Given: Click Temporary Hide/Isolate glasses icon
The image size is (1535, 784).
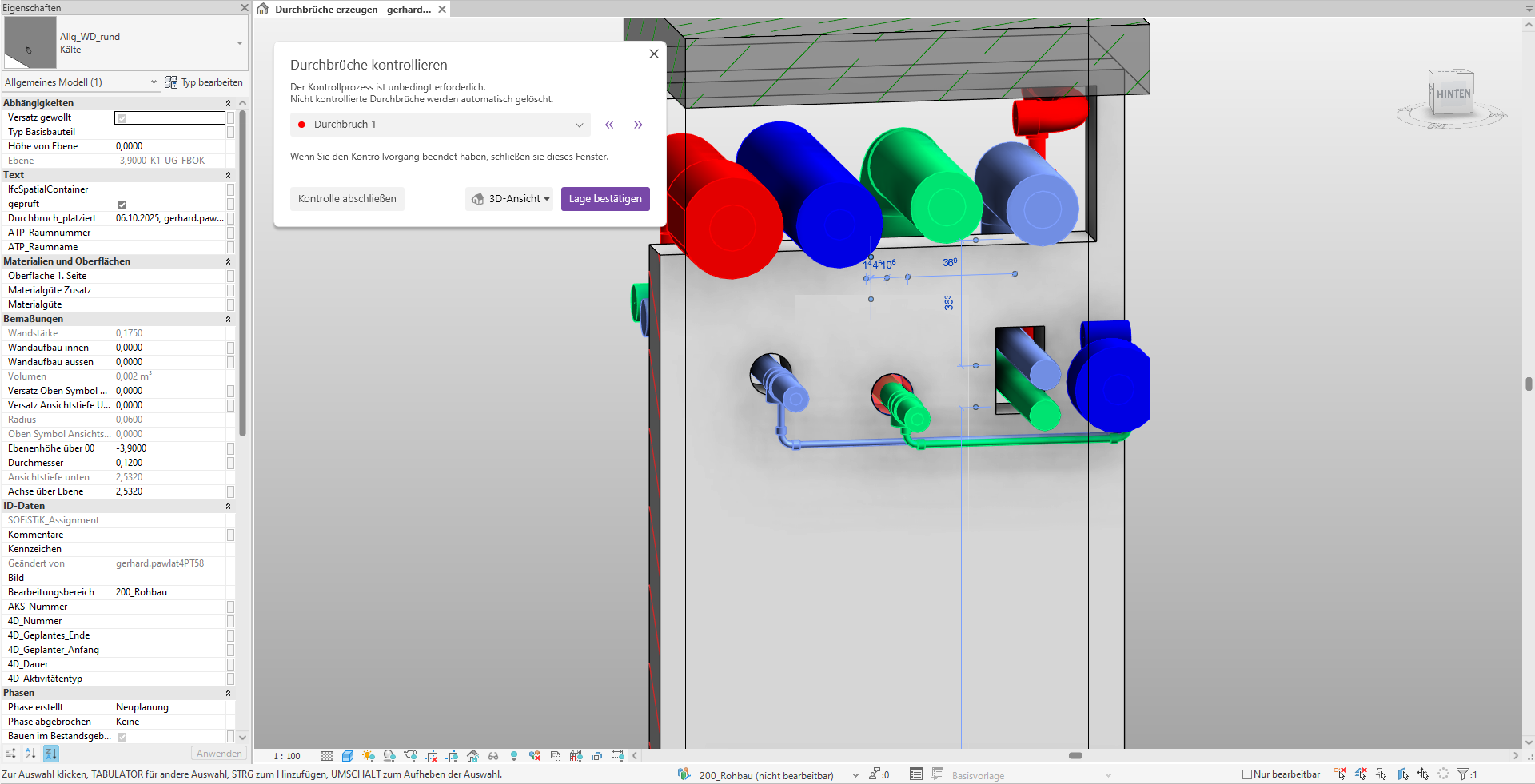Looking at the screenshot, I should (493, 756).
